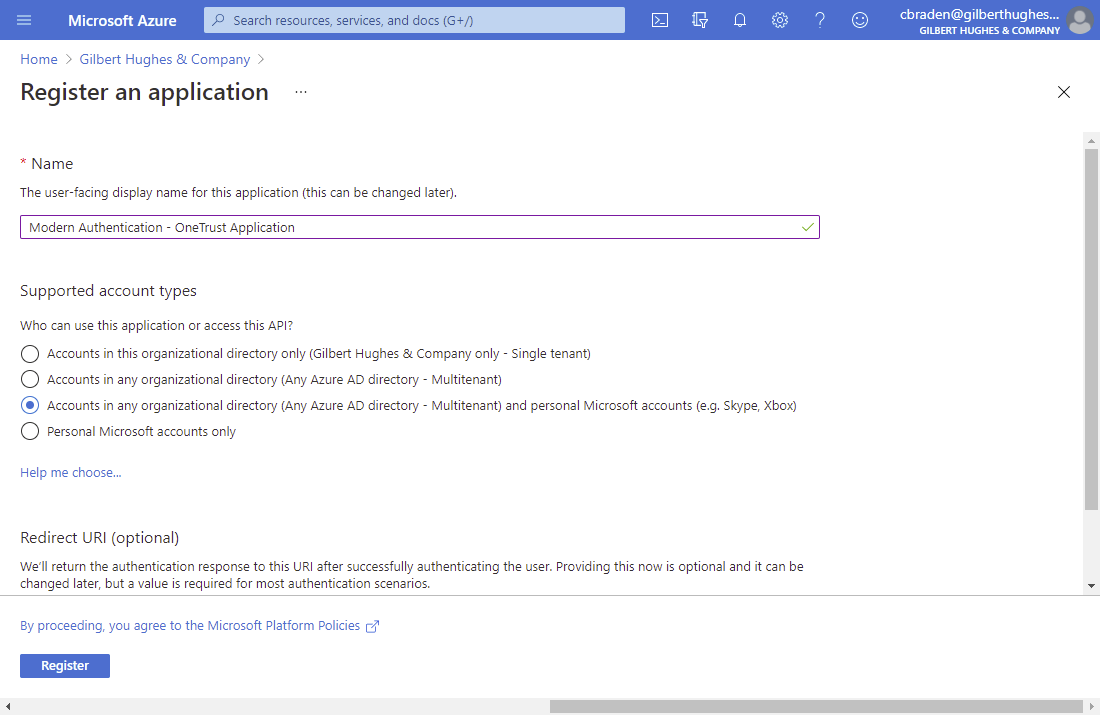The width and height of the screenshot is (1100, 715).
Task: Click the Redirect URI (optional) heading
Action: coord(100,537)
